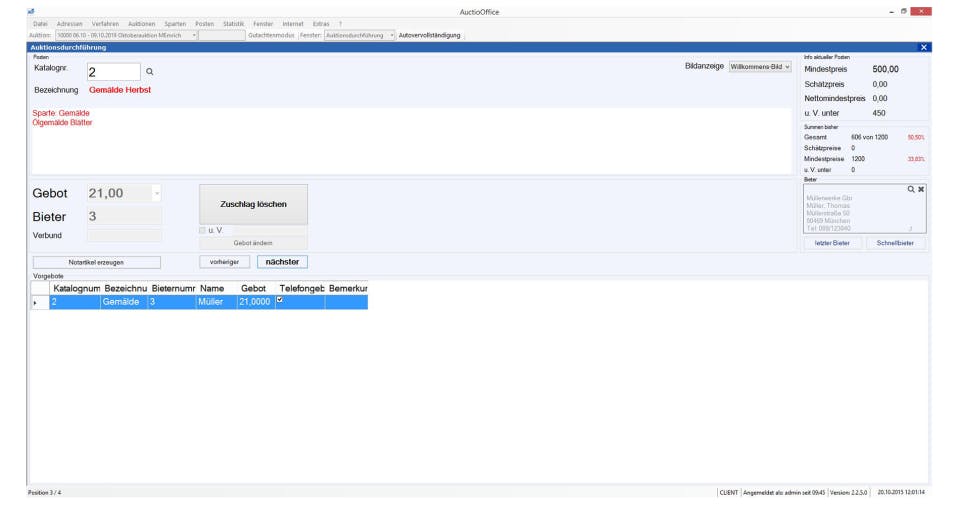Screen dimensions: 960x505
Task: Click into the Katalognr. input field
Action: [x=114, y=72]
